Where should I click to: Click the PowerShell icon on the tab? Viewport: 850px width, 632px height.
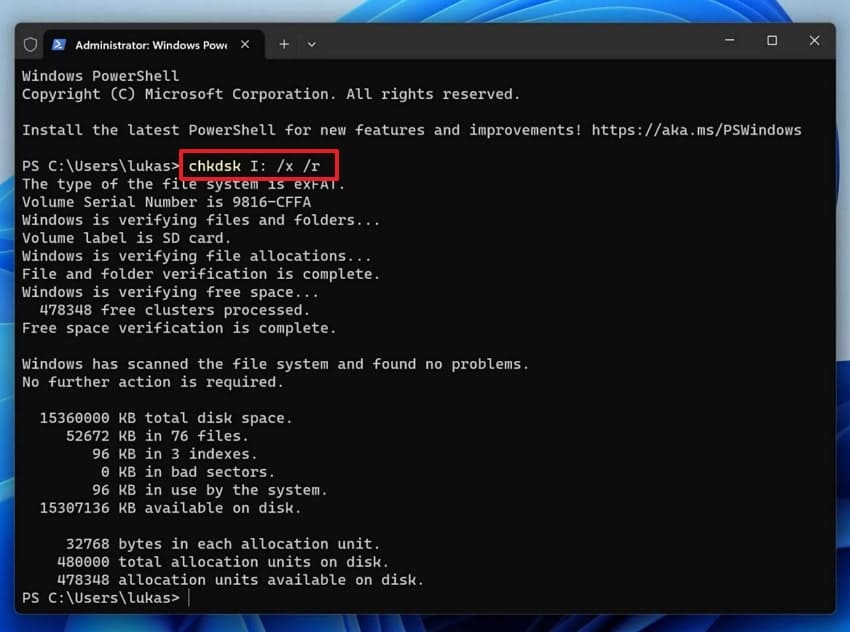(59, 44)
